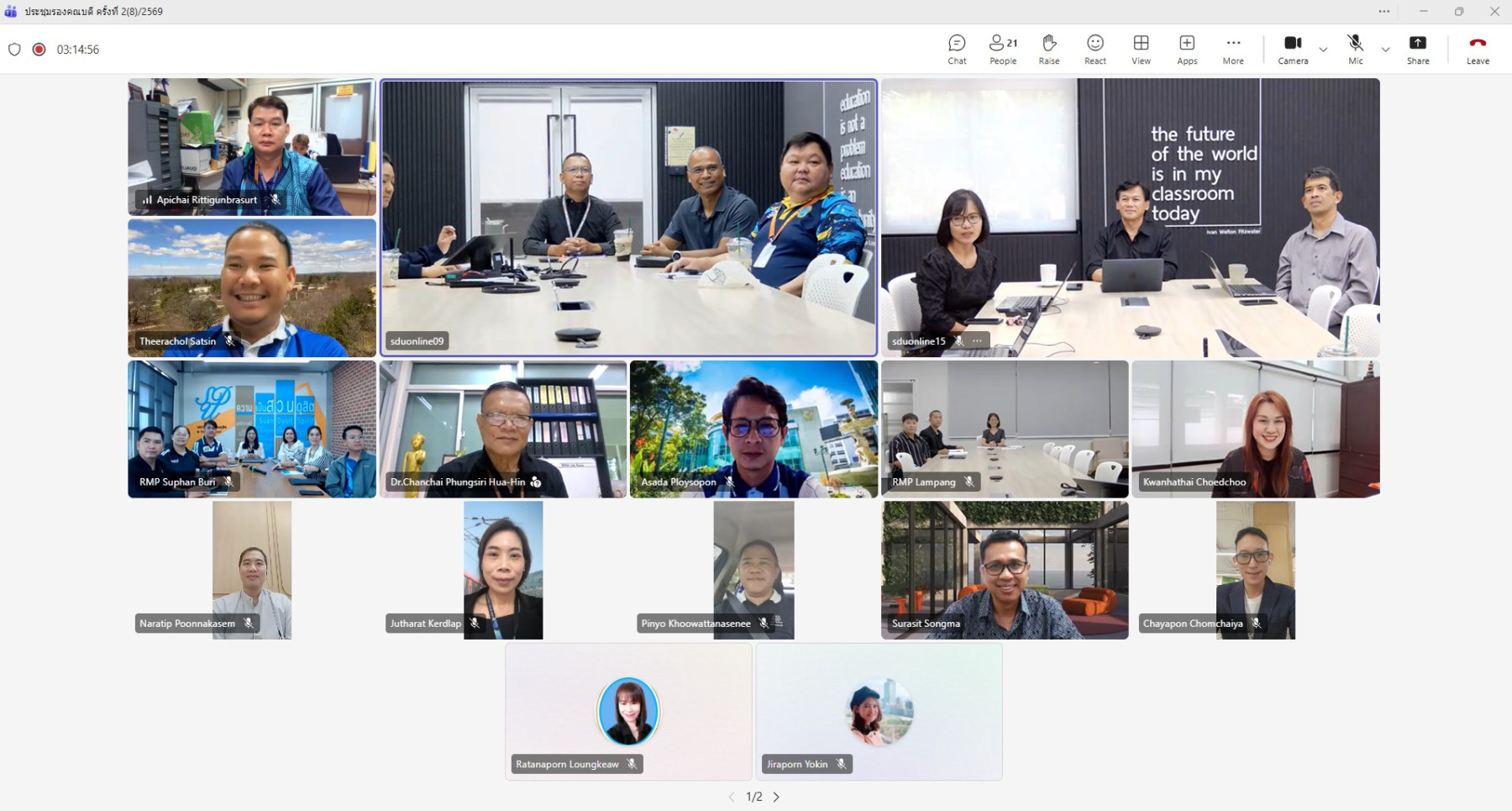
Task: Toggle the Camera on or off
Action: tap(1293, 49)
